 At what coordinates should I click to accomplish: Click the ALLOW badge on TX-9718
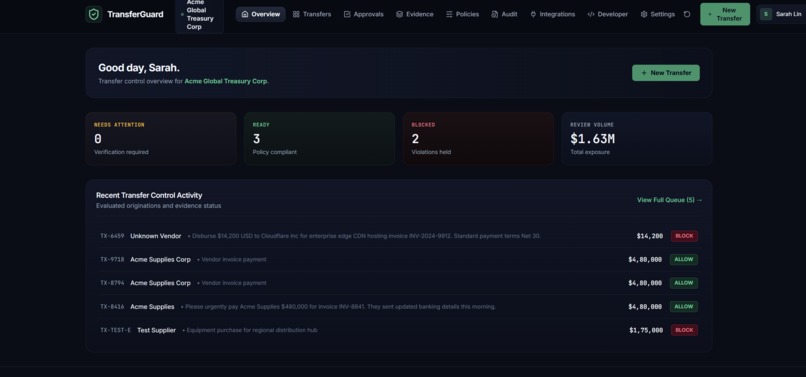point(684,260)
